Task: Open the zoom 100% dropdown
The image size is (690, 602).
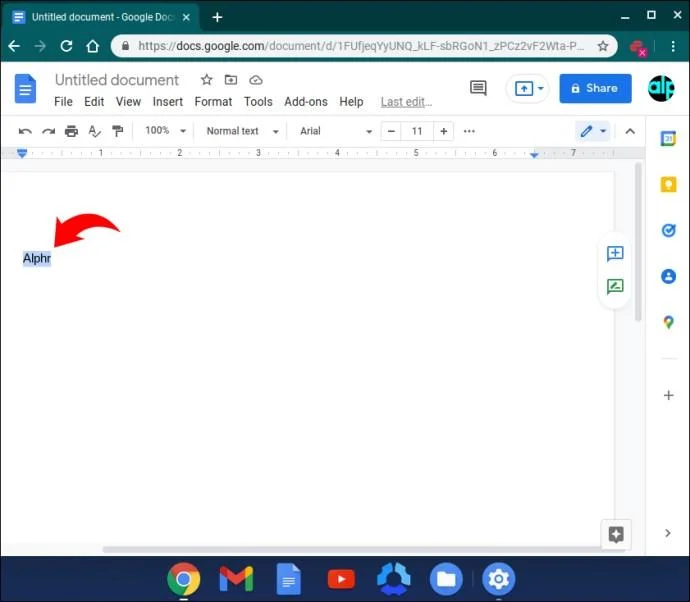Action: (165, 131)
